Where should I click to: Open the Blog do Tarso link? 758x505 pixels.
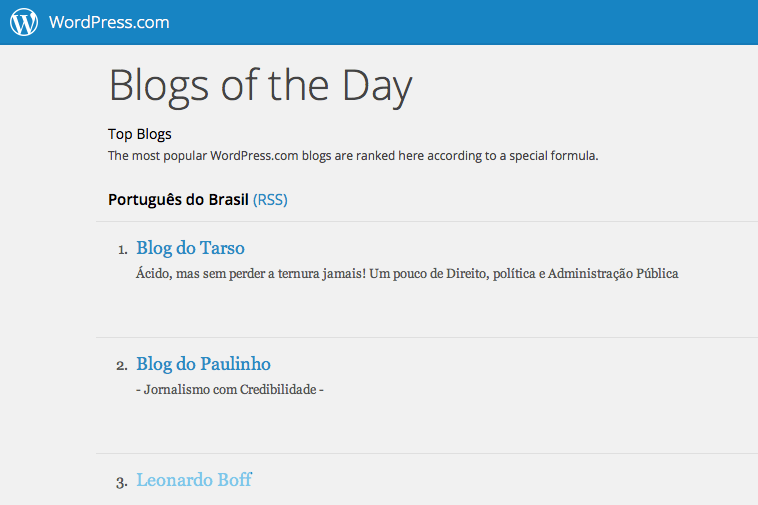tap(190, 248)
